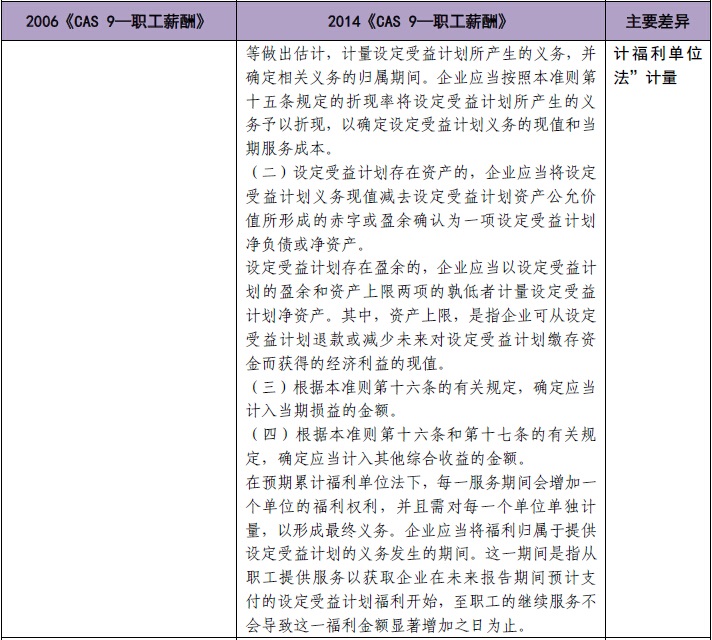Click the text 法”计量
The height and width of the screenshot is (640, 712).
(x=645, y=78)
